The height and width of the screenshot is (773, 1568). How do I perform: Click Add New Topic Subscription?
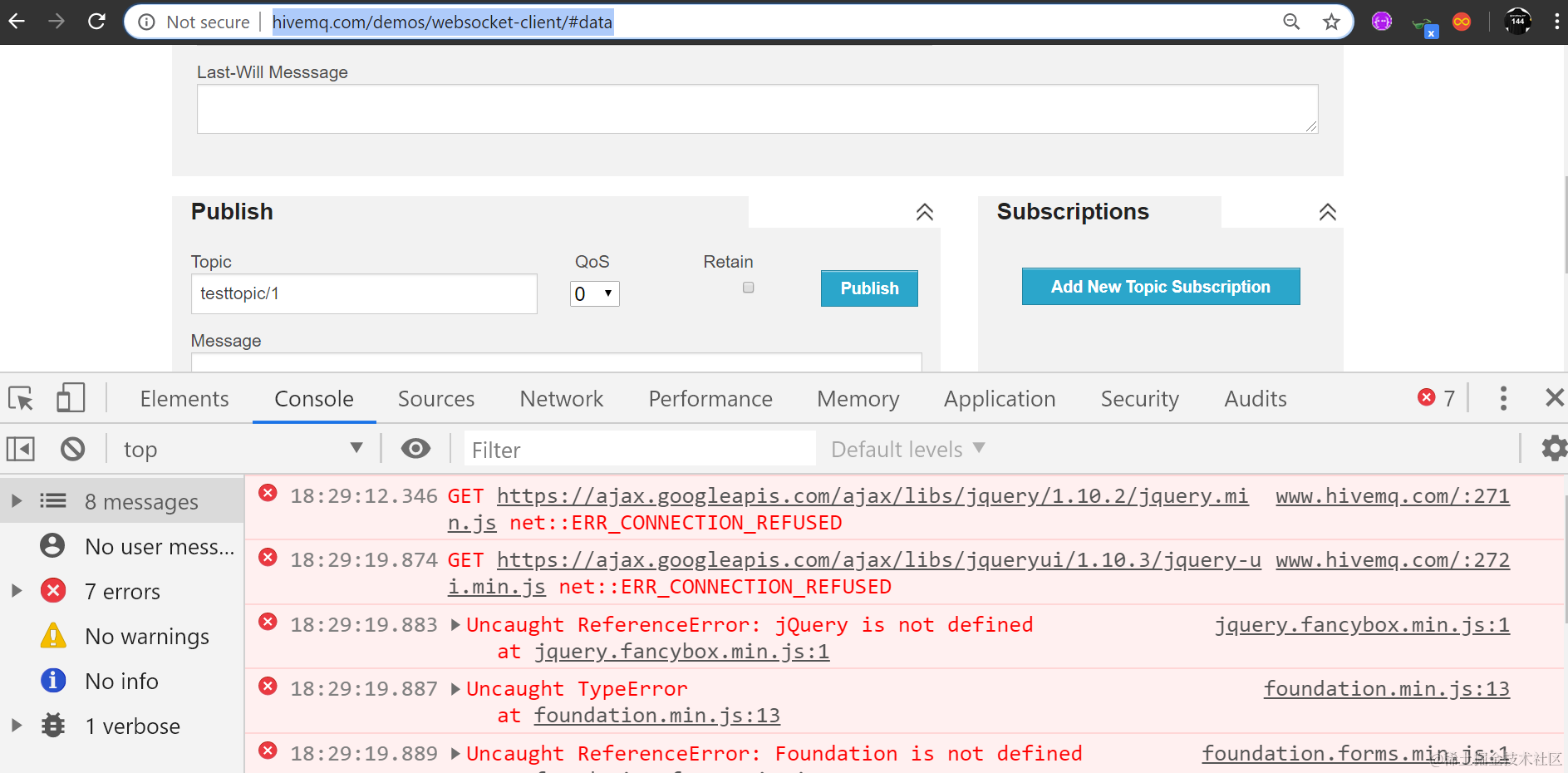click(x=1161, y=287)
